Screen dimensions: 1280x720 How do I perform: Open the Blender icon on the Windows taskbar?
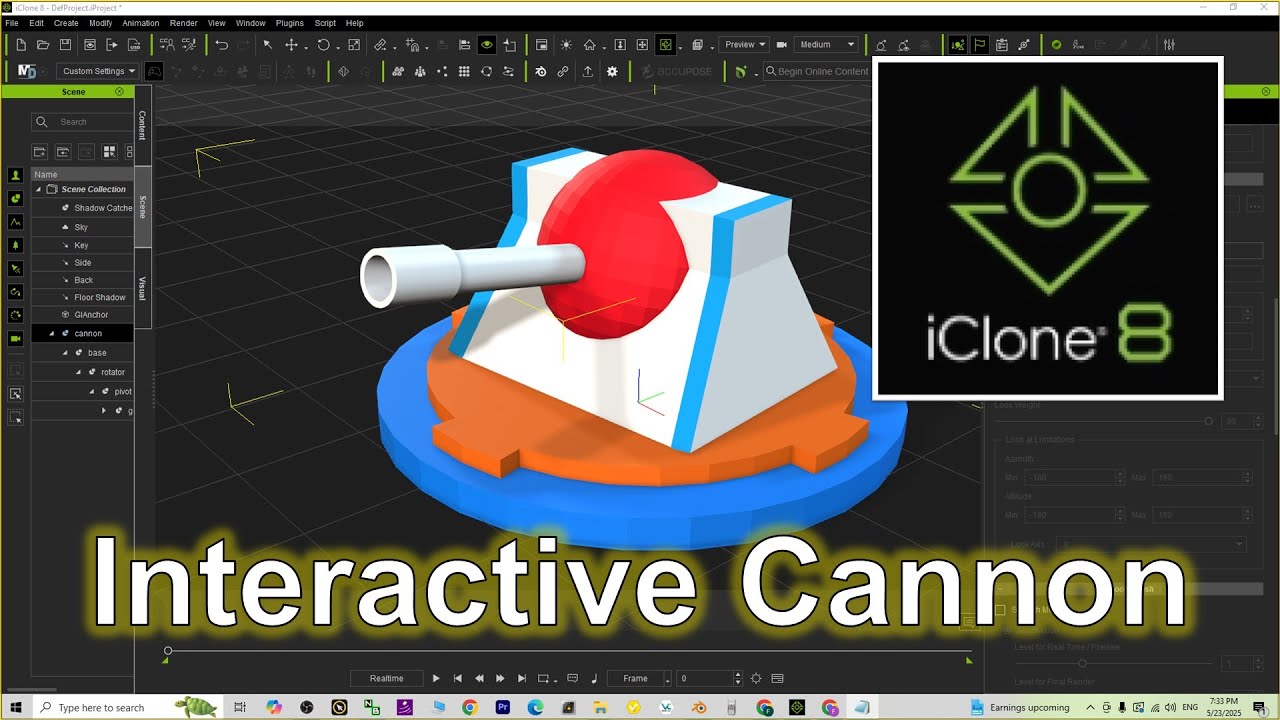[x=700, y=707]
